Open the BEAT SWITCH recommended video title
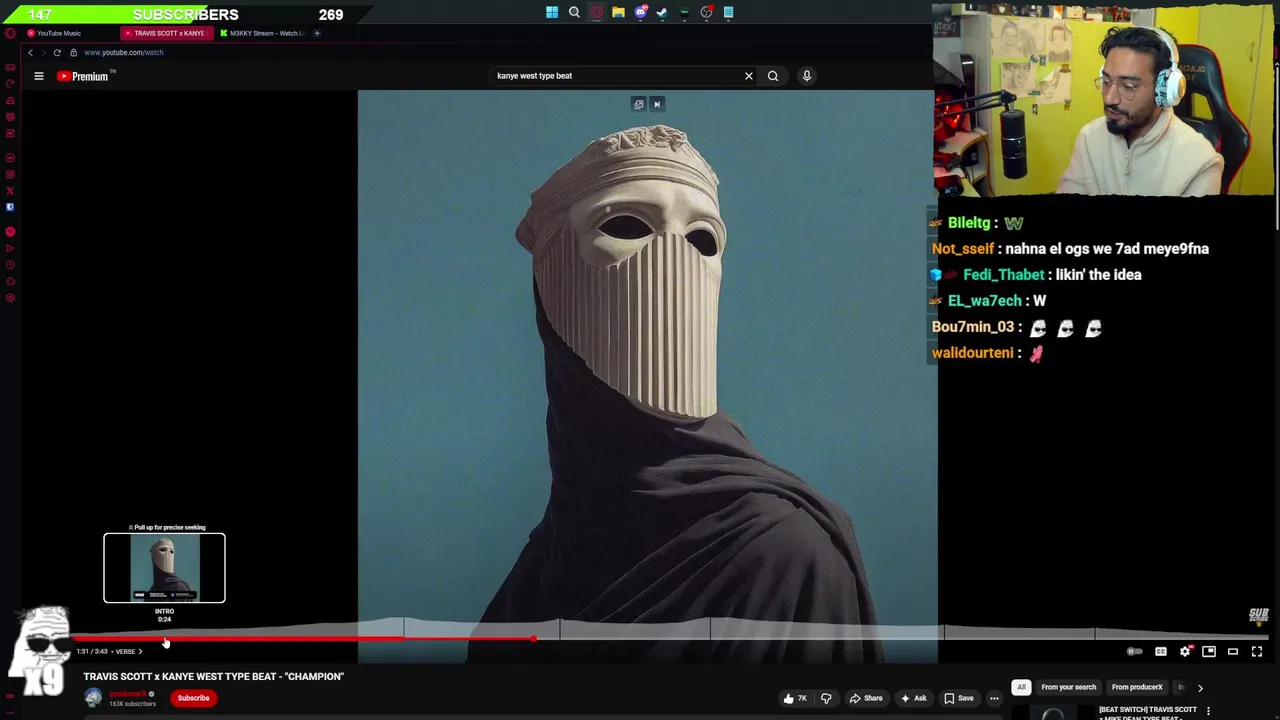The width and height of the screenshot is (1280, 720). [x=1148, y=713]
